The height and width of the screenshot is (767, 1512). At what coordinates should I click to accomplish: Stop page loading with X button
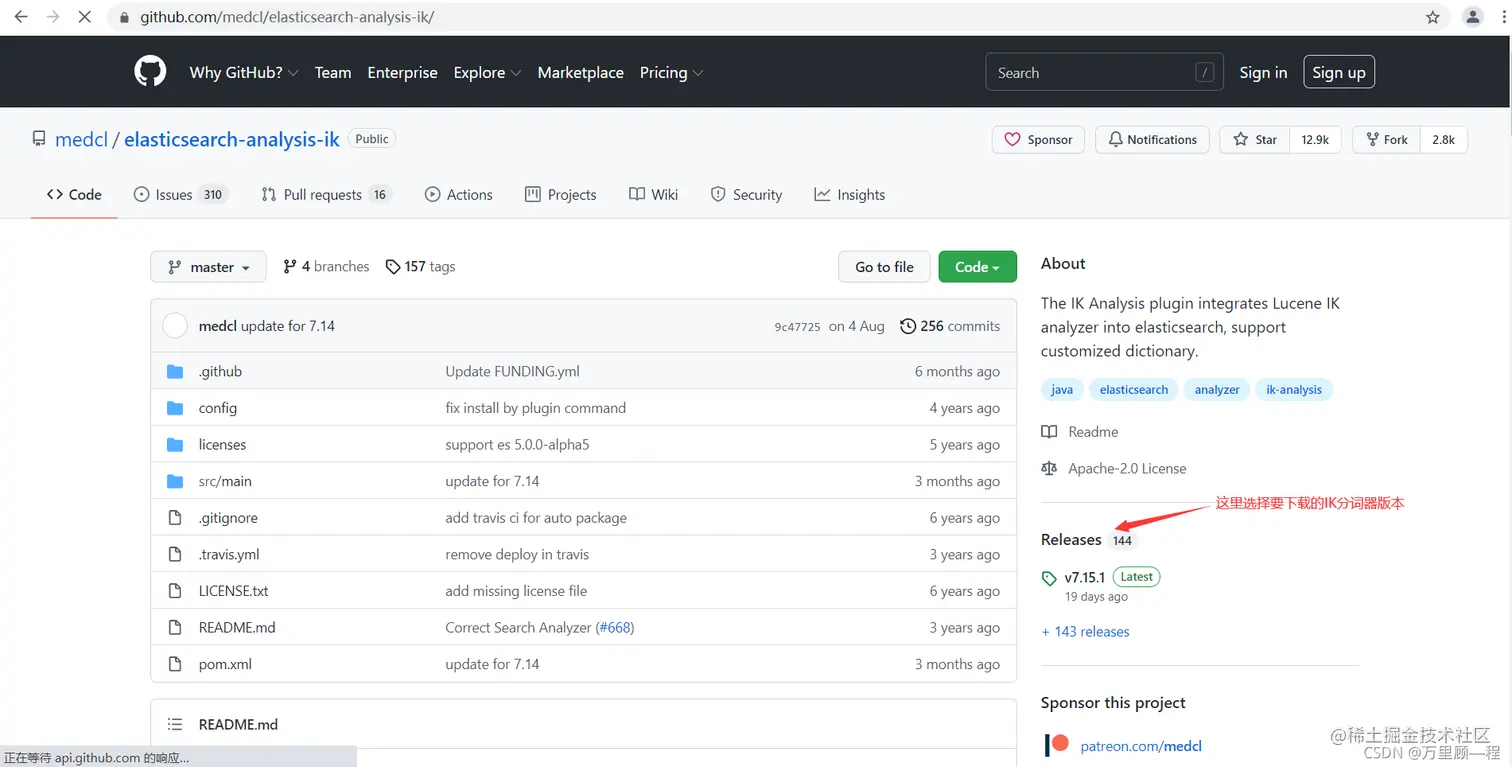coord(86,17)
